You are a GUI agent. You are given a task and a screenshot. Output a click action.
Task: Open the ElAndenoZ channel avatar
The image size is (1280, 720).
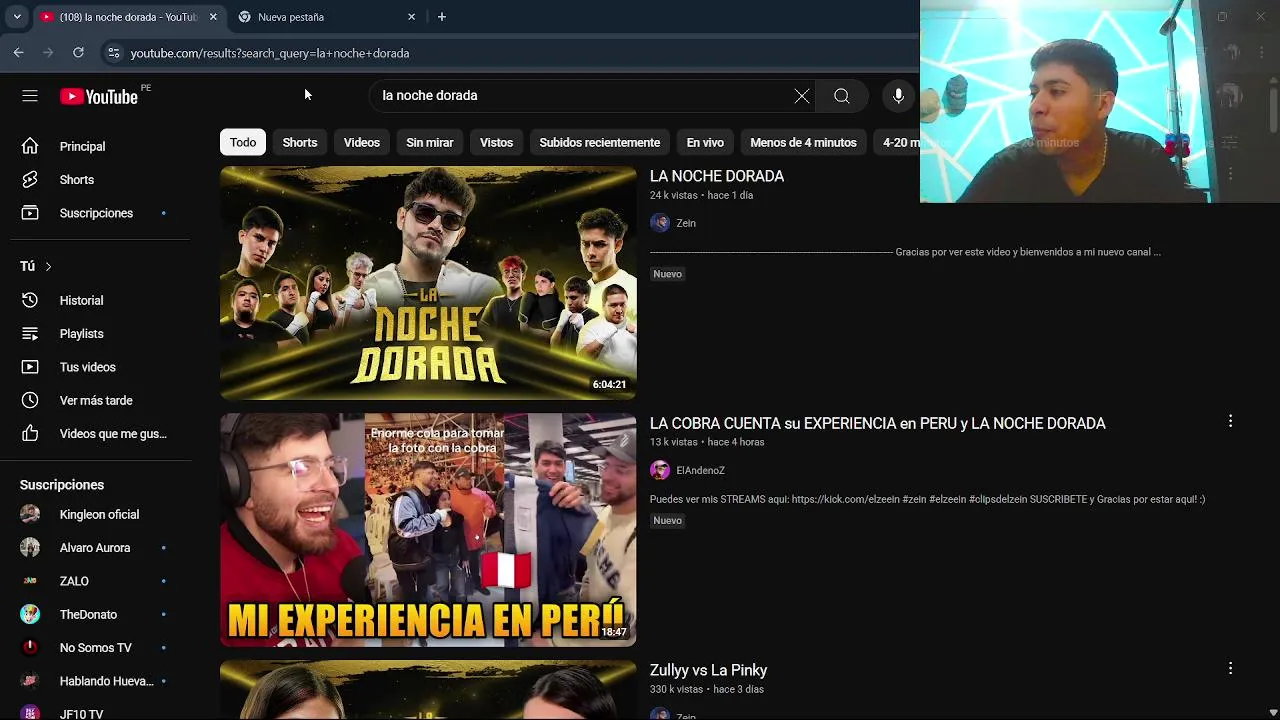pos(660,470)
